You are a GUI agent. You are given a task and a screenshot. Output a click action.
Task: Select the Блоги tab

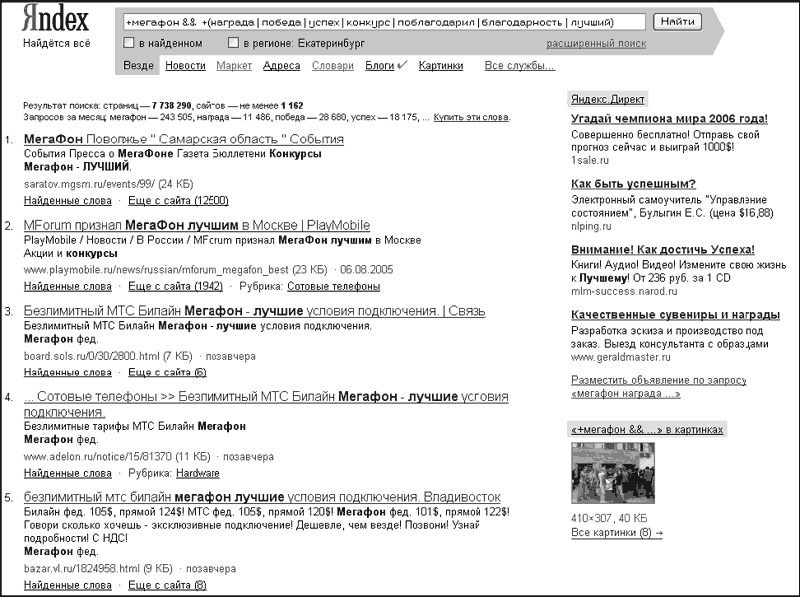click(380, 66)
